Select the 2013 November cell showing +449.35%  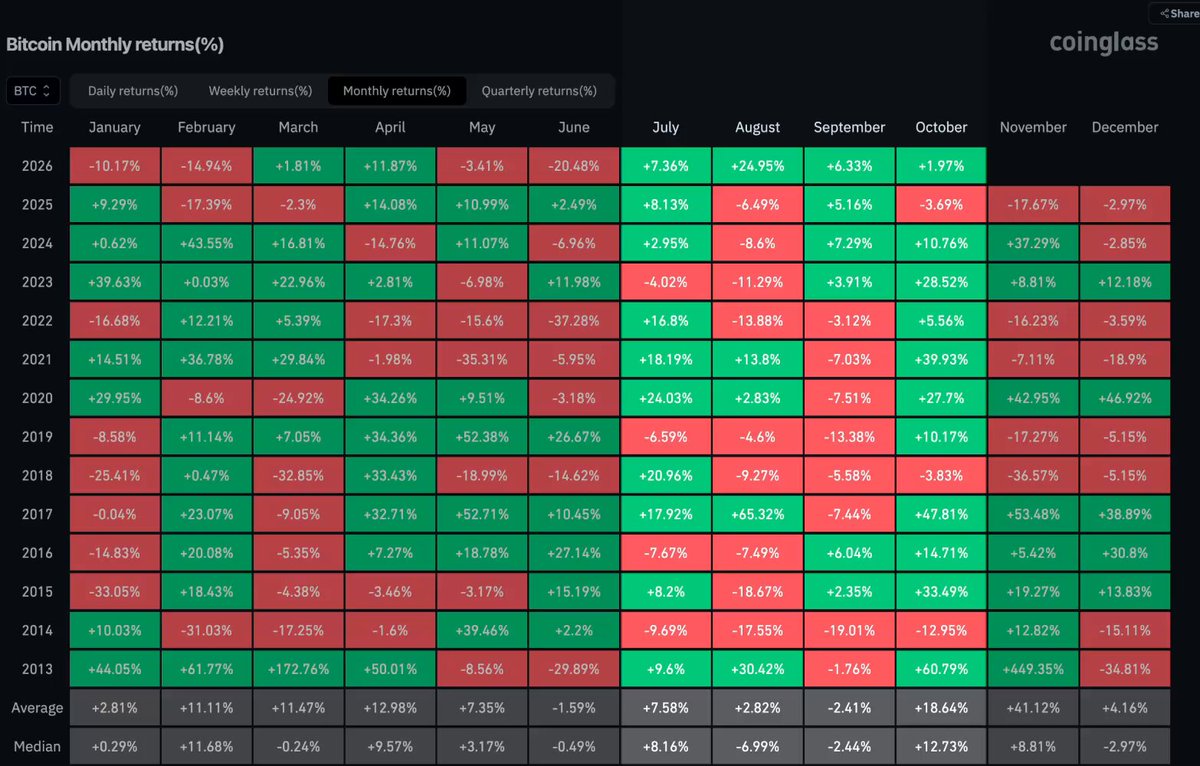[x=1033, y=670]
